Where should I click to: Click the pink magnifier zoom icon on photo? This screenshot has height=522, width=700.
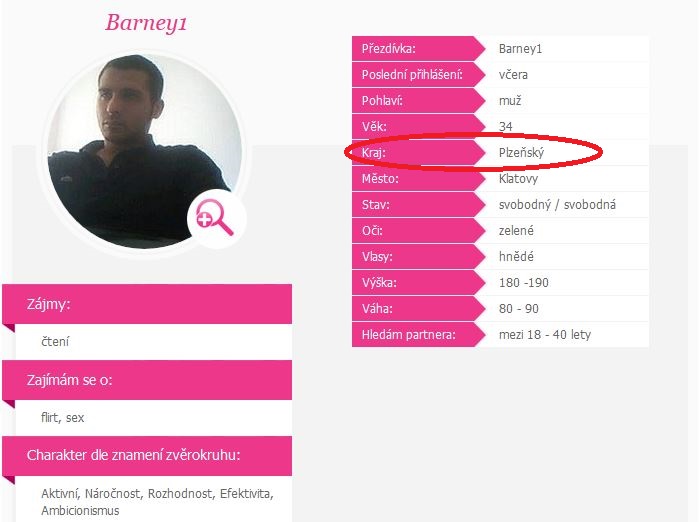pos(217,218)
